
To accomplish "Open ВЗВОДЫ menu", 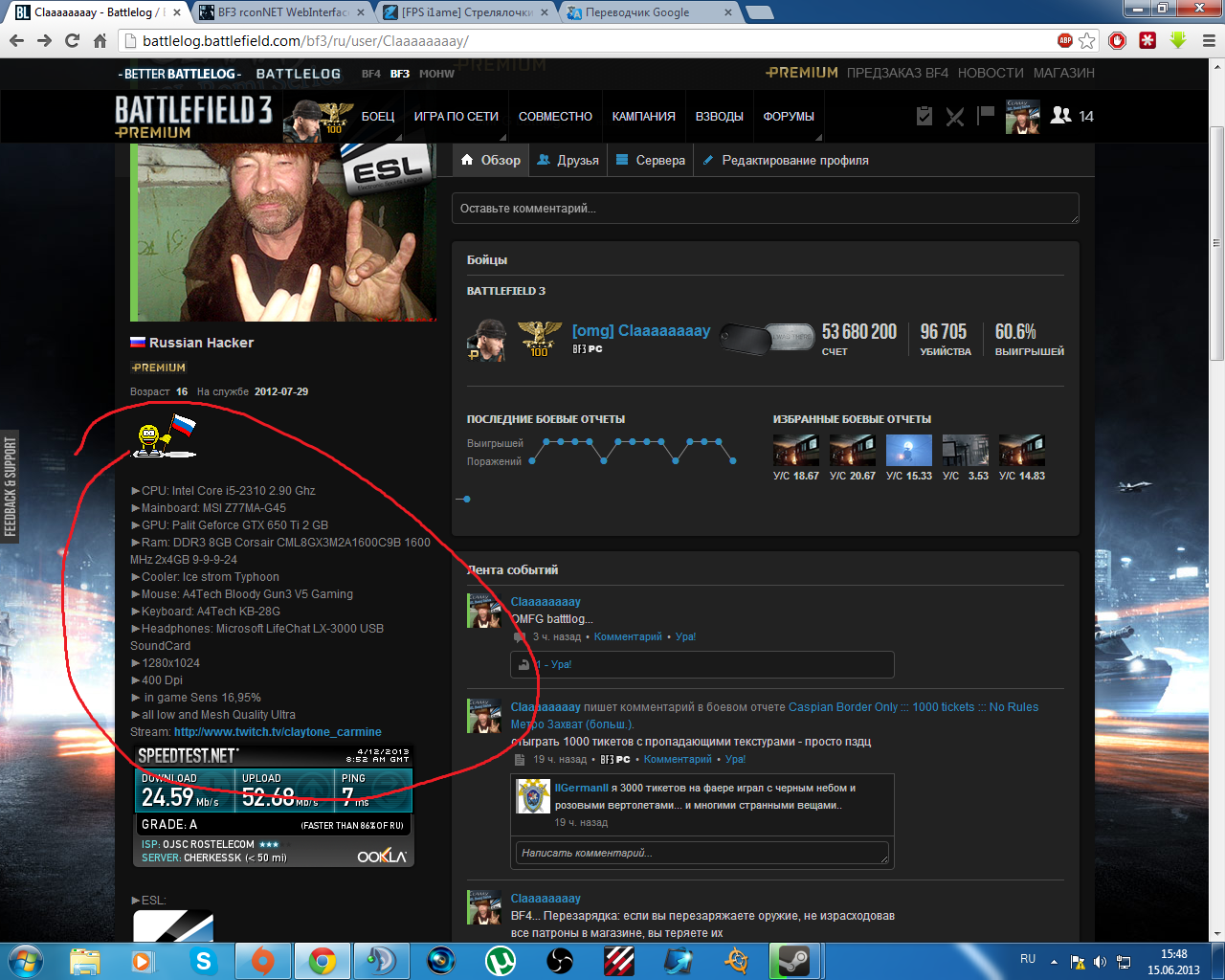I will pos(719,117).
